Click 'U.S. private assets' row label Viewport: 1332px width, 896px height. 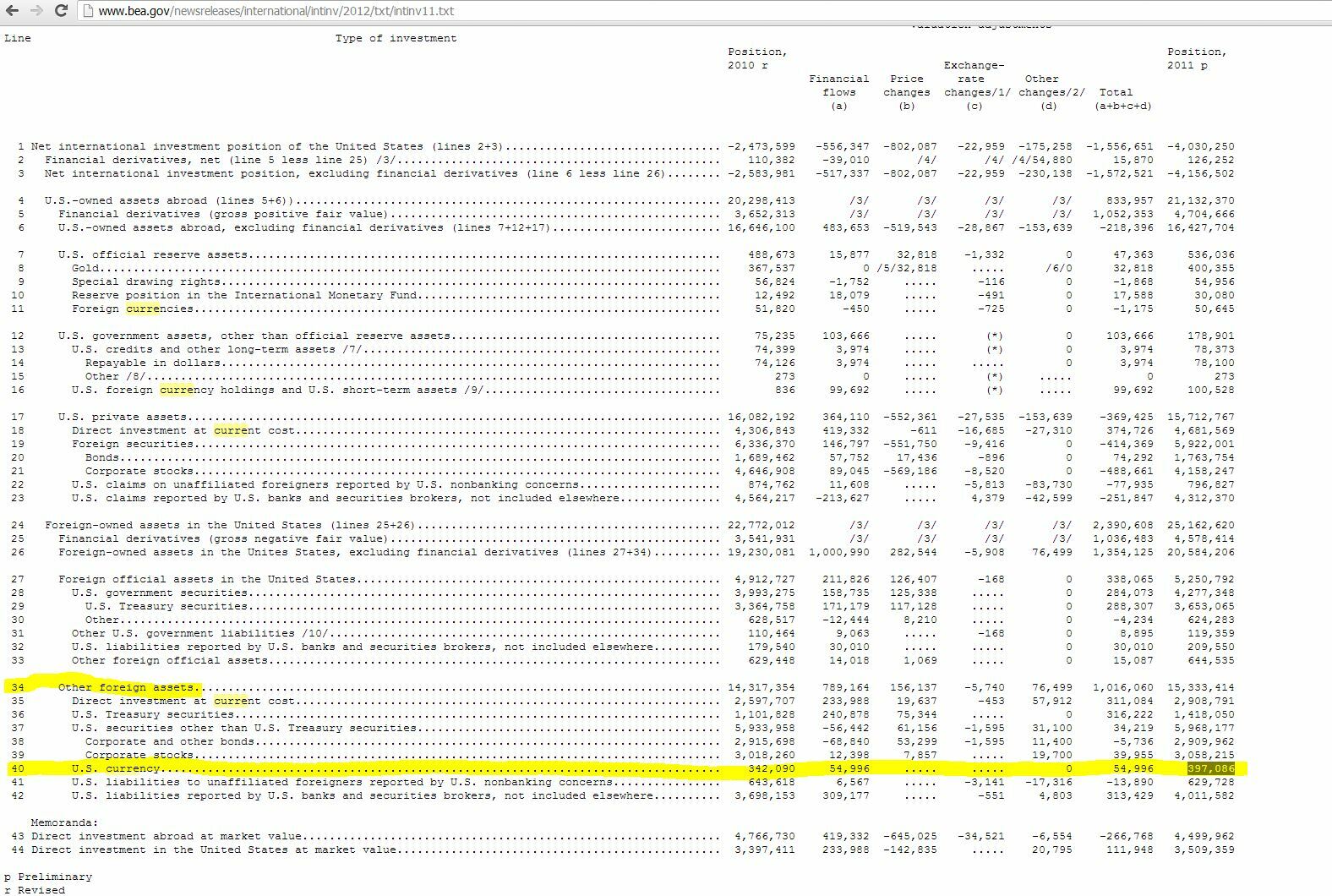click(123, 418)
